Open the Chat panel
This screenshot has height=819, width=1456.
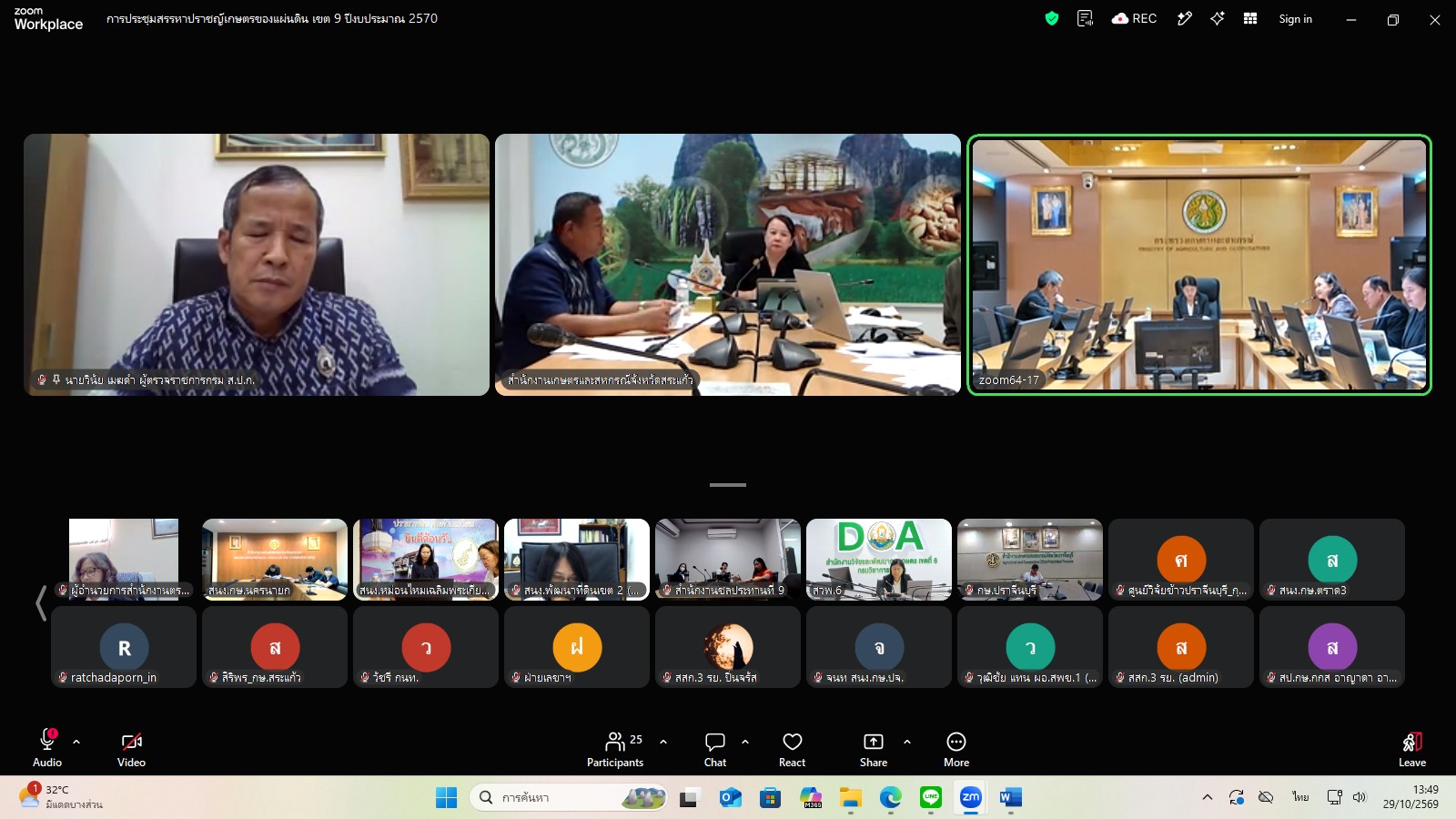pyautogui.click(x=715, y=749)
